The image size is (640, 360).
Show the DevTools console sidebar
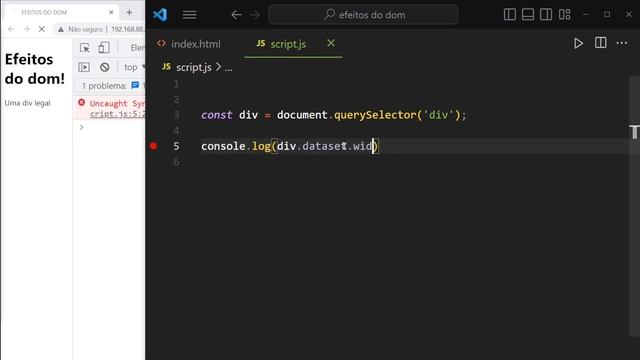tap(84, 67)
